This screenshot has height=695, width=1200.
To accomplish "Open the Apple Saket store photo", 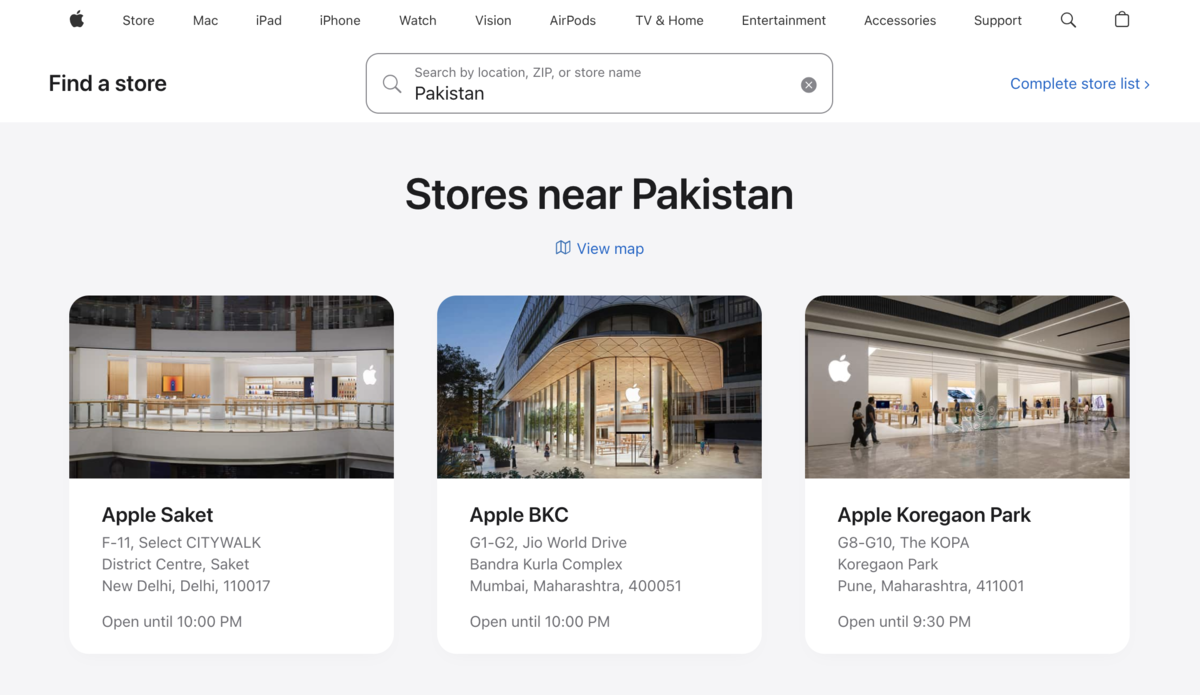I will click(231, 386).
